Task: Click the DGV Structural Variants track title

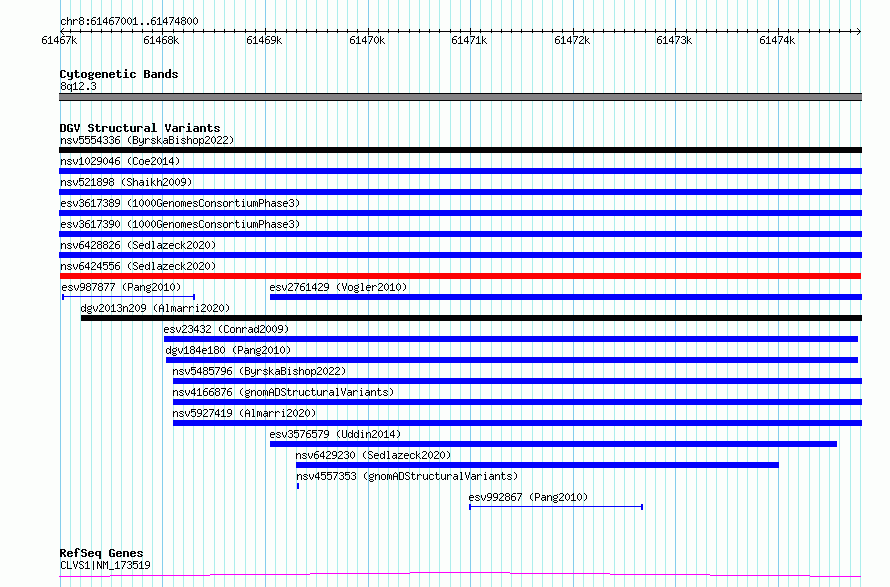Action: coord(140,128)
